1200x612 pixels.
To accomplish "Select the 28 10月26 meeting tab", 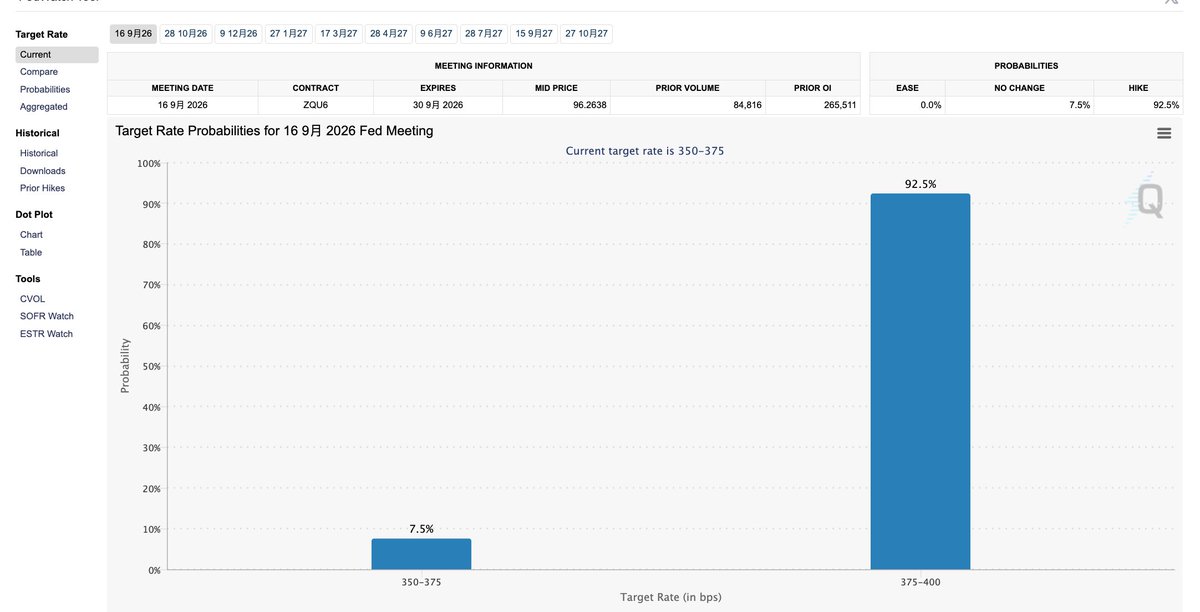I will click(186, 34).
